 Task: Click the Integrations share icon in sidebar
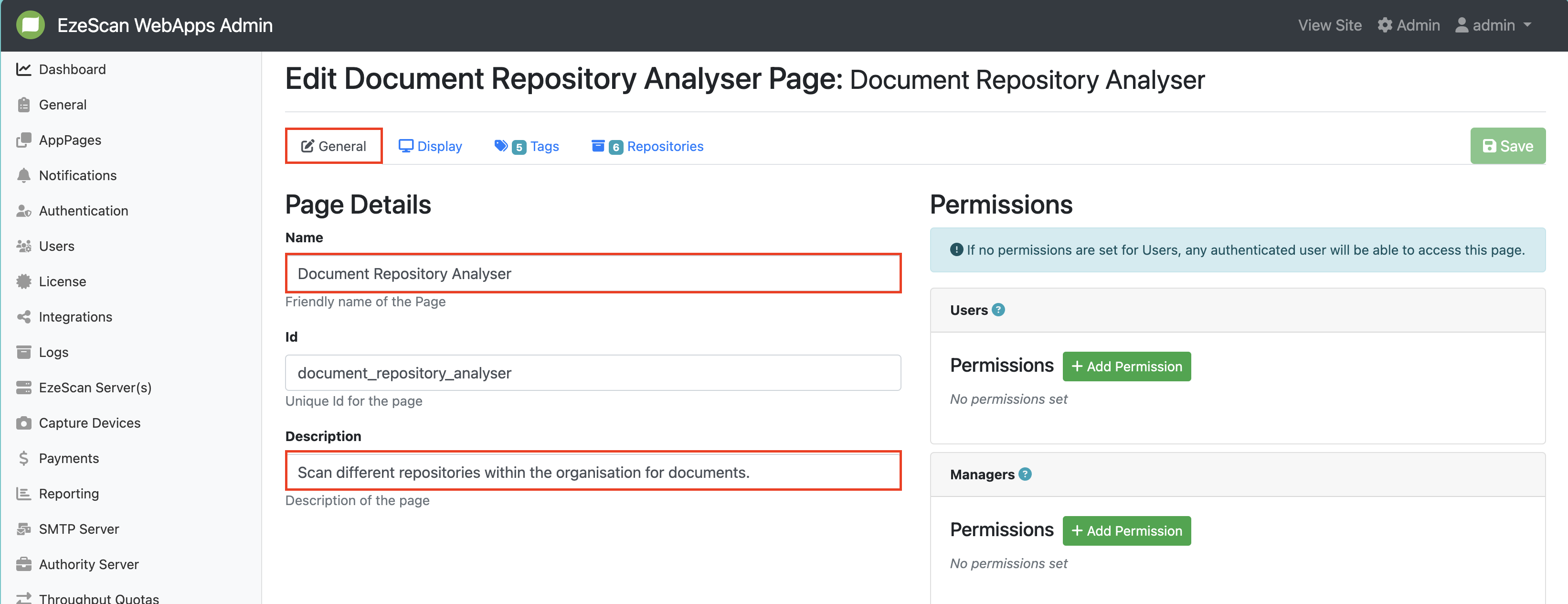[24, 317]
